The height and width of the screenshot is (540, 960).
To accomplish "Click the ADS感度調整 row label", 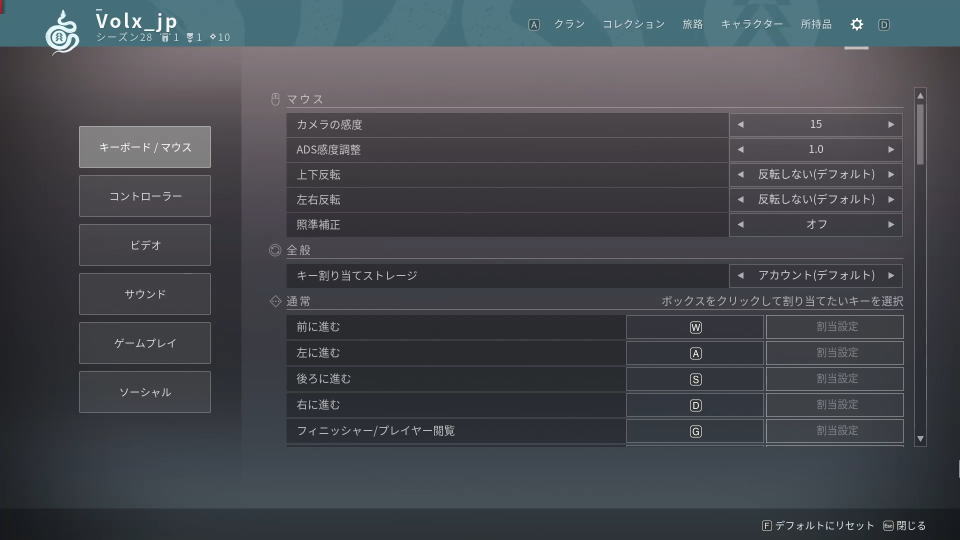I will tap(329, 149).
